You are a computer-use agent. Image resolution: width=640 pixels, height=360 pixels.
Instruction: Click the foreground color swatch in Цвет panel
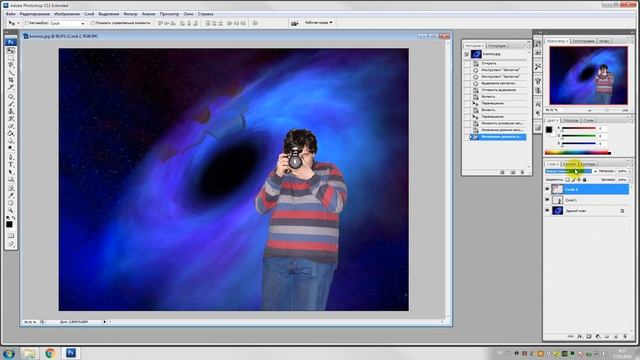click(x=549, y=130)
